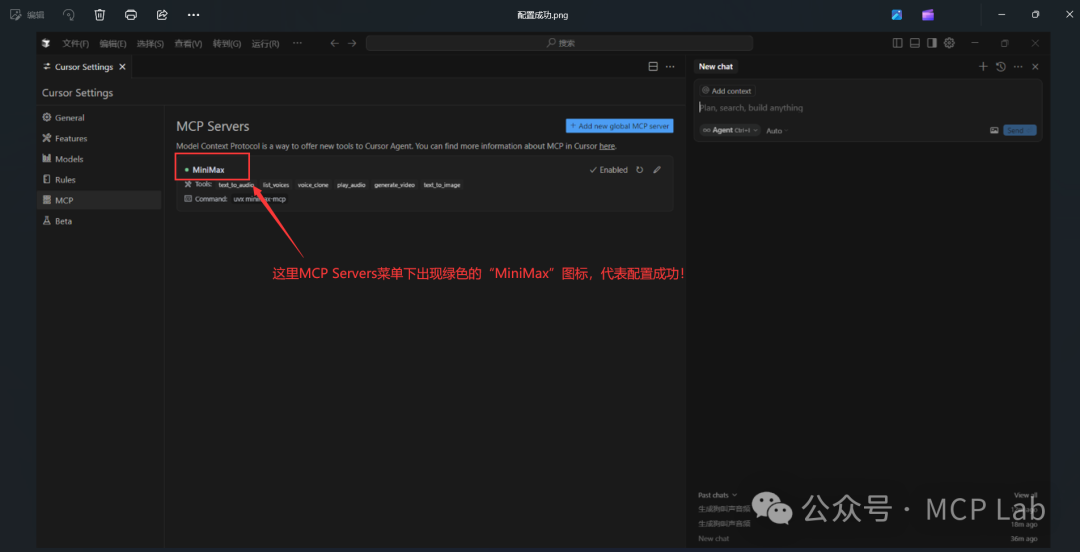Click View all past chats
Image resolution: width=1080 pixels, height=552 pixels.
(x=1025, y=495)
